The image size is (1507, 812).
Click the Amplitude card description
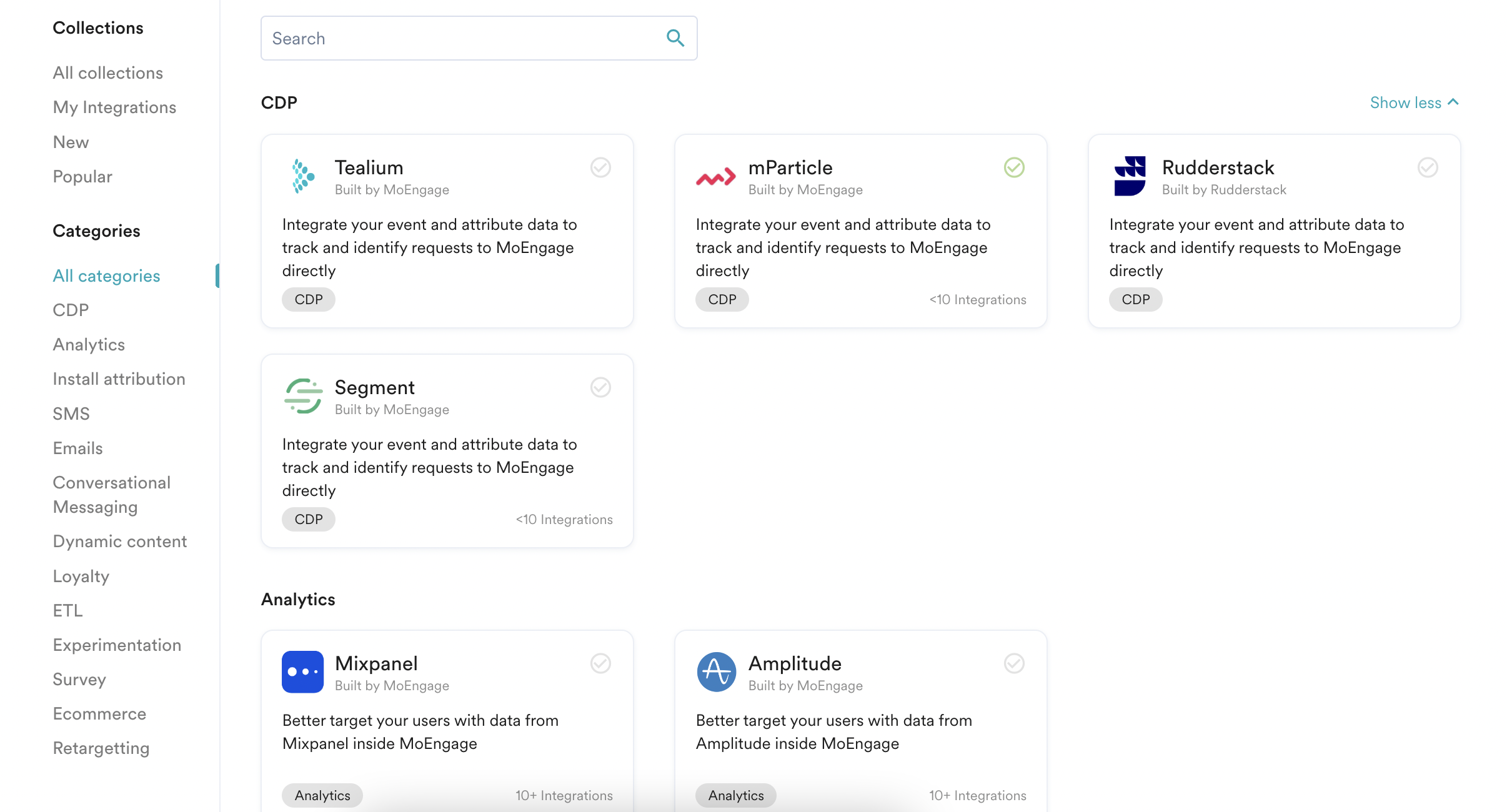click(834, 732)
